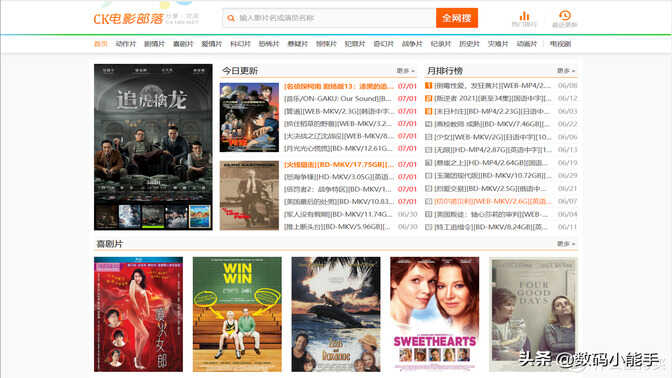The height and width of the screenshot is (378, 672).
Task: Click rank 3 badge in 月排行榜
Action: (428, 111)
